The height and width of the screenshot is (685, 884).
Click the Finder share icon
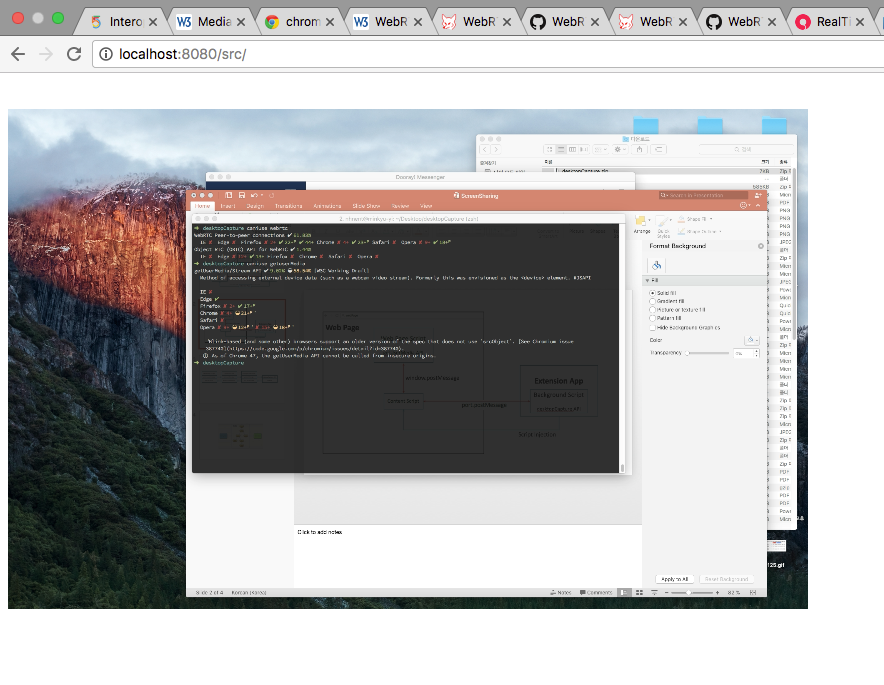[x=639, y=149]
